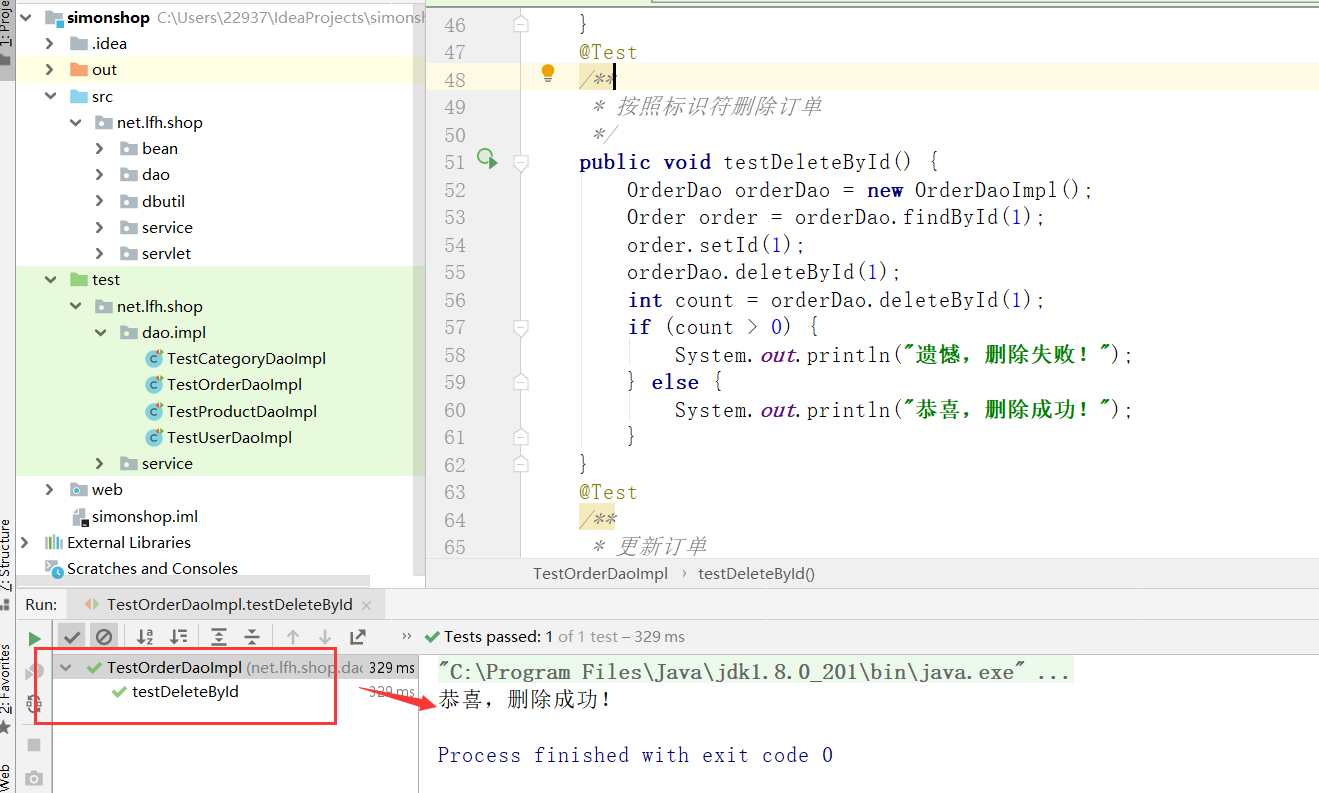Click Scratches and Consoles icon
The width and height of the screenshot is (1319, 793).
click(54, 568)
